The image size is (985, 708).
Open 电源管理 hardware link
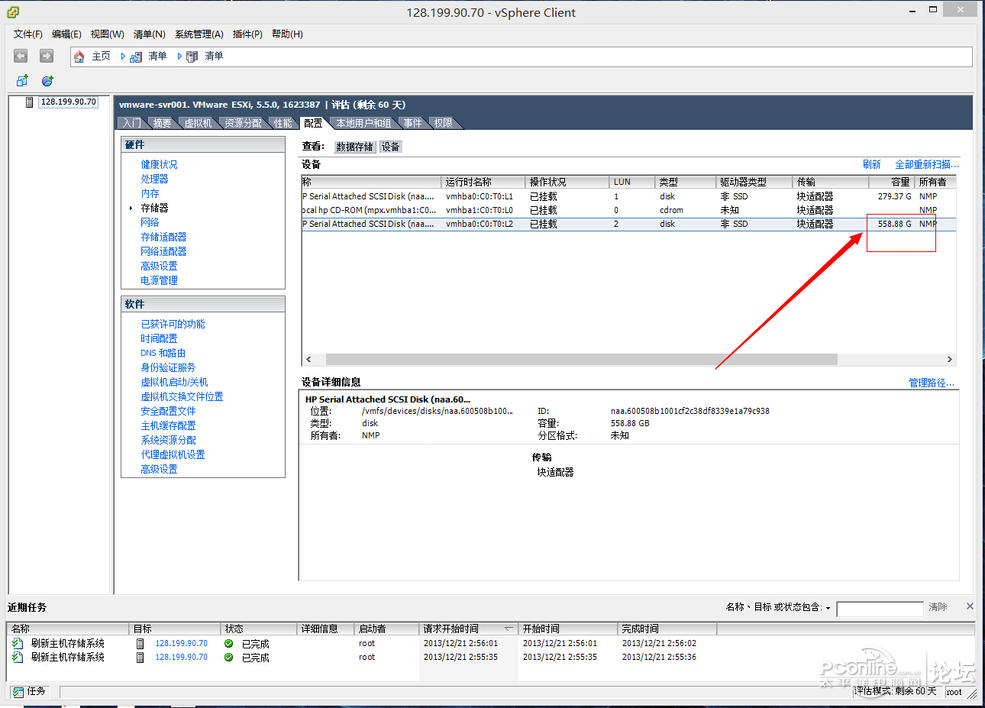tap(159, 280)
